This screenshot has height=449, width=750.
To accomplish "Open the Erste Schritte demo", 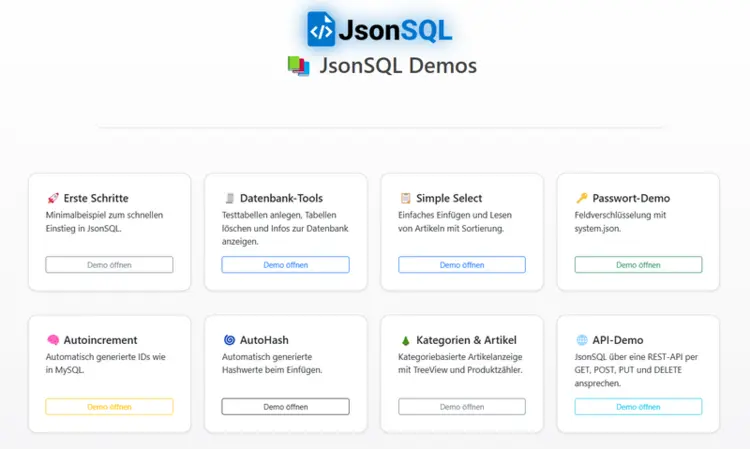I will (x=109, y=265).
